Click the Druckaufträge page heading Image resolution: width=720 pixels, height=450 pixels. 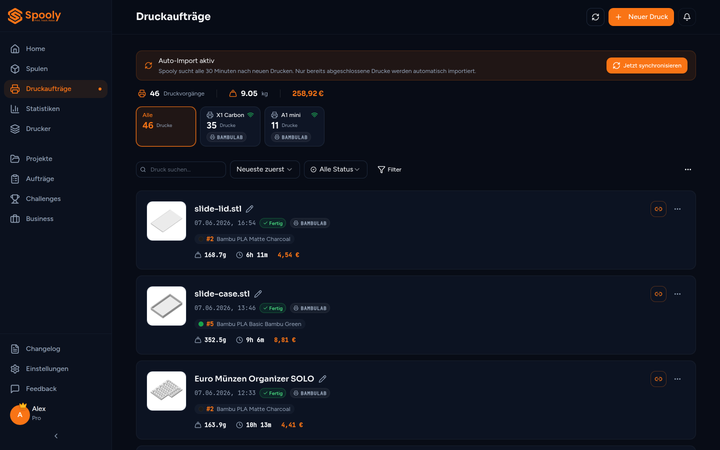(173, 17)
